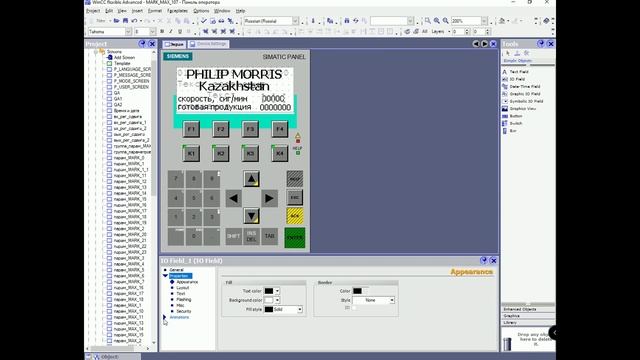Open the language dropdown showing Russian
Viewport: 640px width, 360px height.
tap(296, 21)
